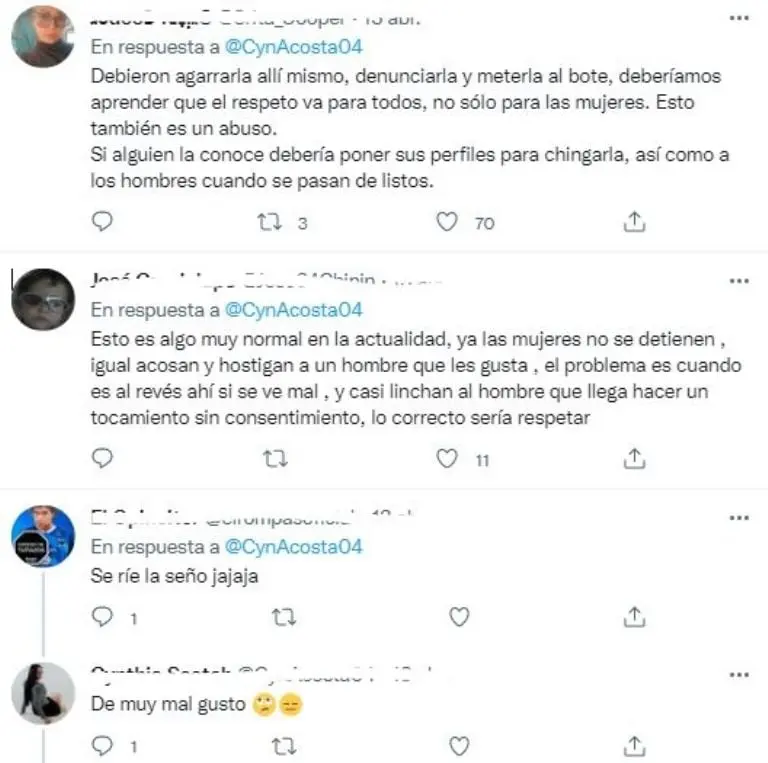Like the 'De muy mal gusto' tweet

pyautogui.click(x=459, y=746)
